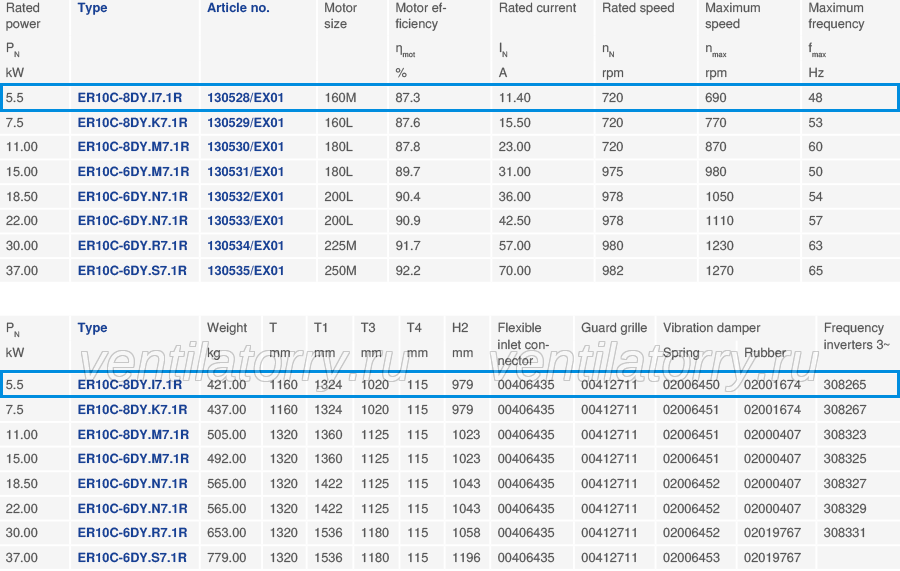Click type ER10C-6DY.R7.1R in top table
Image resolution: width=900 pixels, height=571 pixels.
(133, 246)
